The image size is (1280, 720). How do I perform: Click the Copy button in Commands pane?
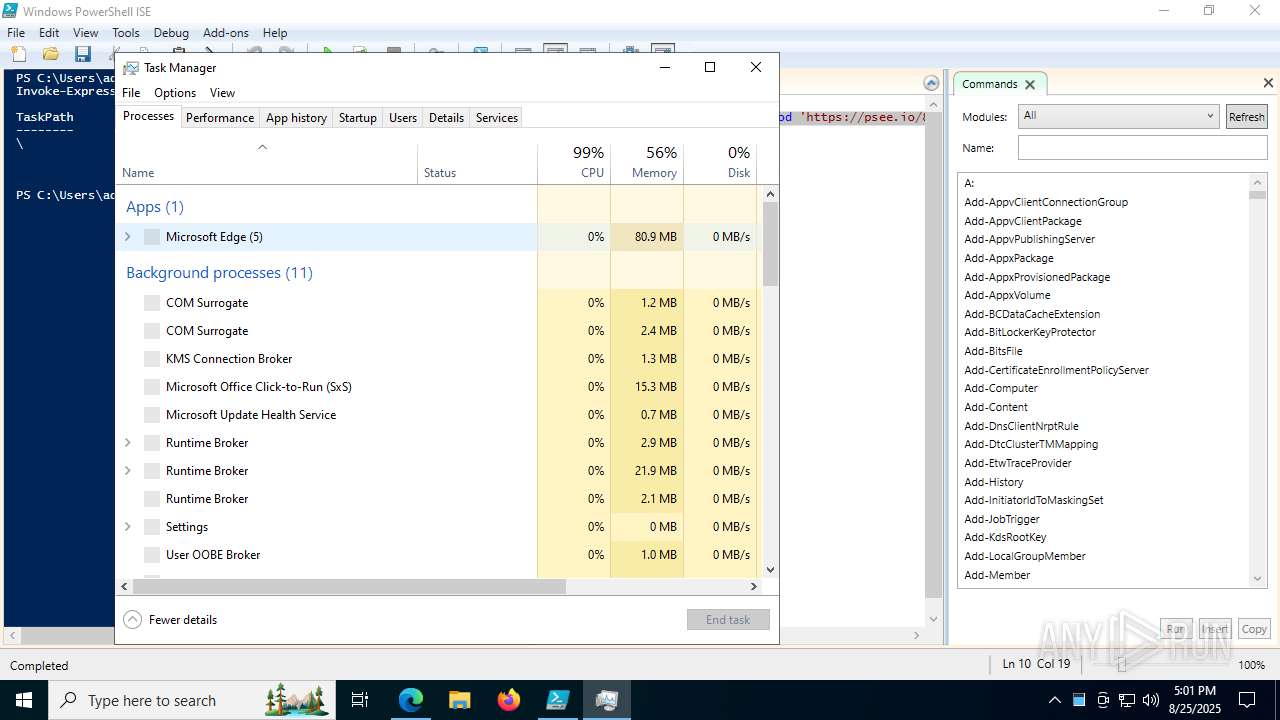coord(1254,629)
